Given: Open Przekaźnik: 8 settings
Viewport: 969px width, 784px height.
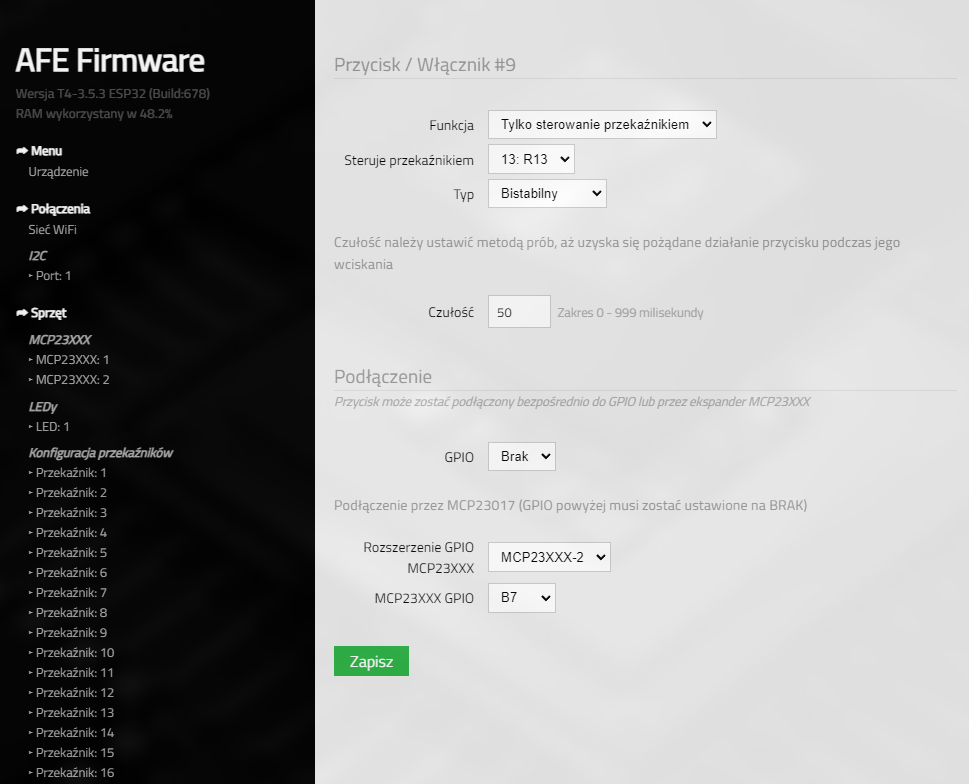Looking at the screenshot, I should coord(71,612).
